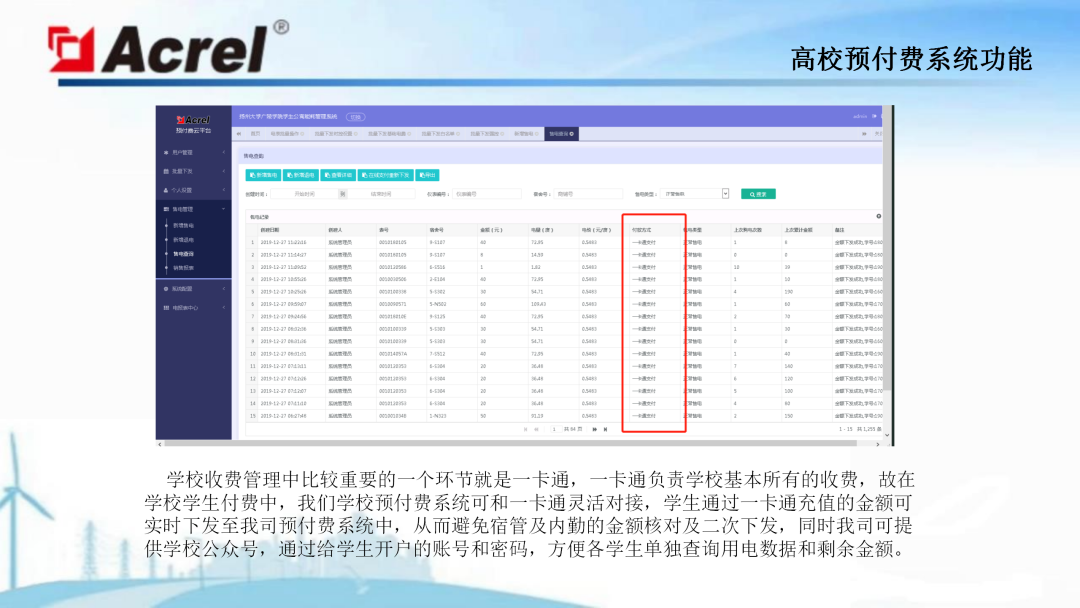Click the 共 1,255 条 record count text

coord(869,429)
